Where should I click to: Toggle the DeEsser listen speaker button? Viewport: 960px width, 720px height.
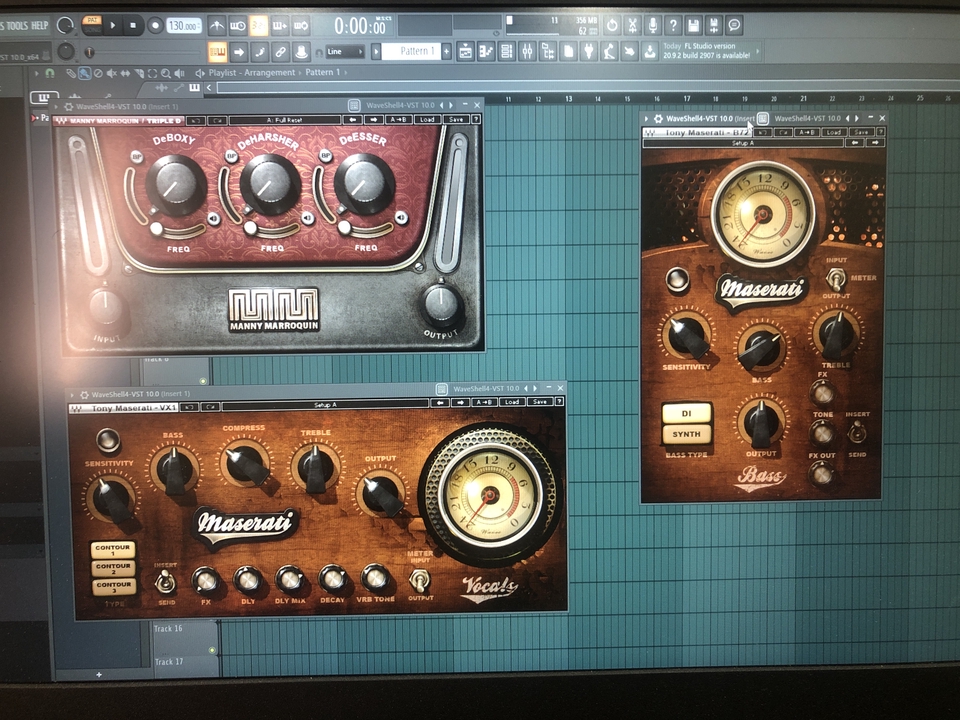(x=401, y=217)
